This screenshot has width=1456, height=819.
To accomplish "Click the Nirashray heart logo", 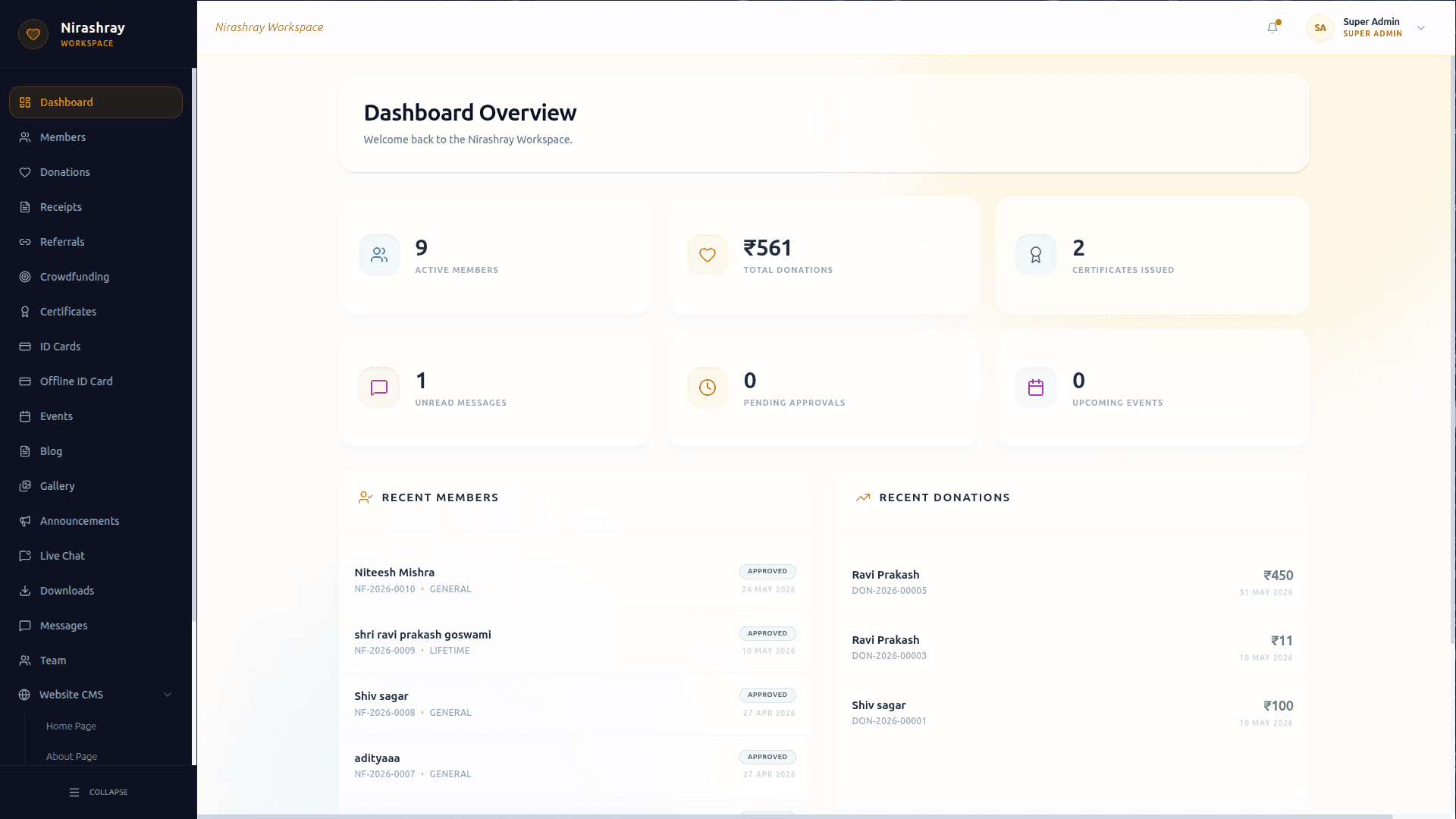I will click(x=33, y=34).
